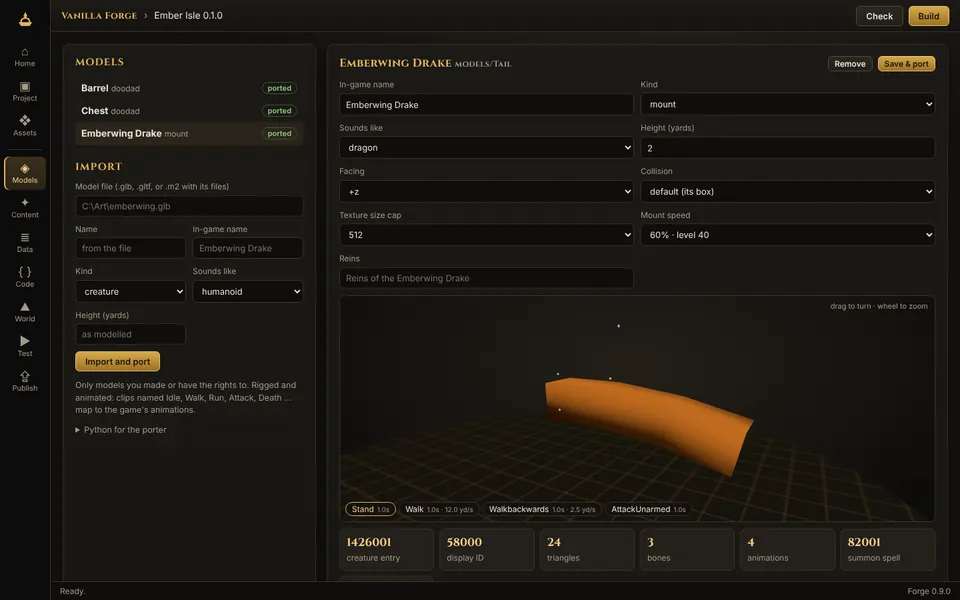Click the 4 animations card
The width and height of the screenshot is (960, 600).
point(787,549)
